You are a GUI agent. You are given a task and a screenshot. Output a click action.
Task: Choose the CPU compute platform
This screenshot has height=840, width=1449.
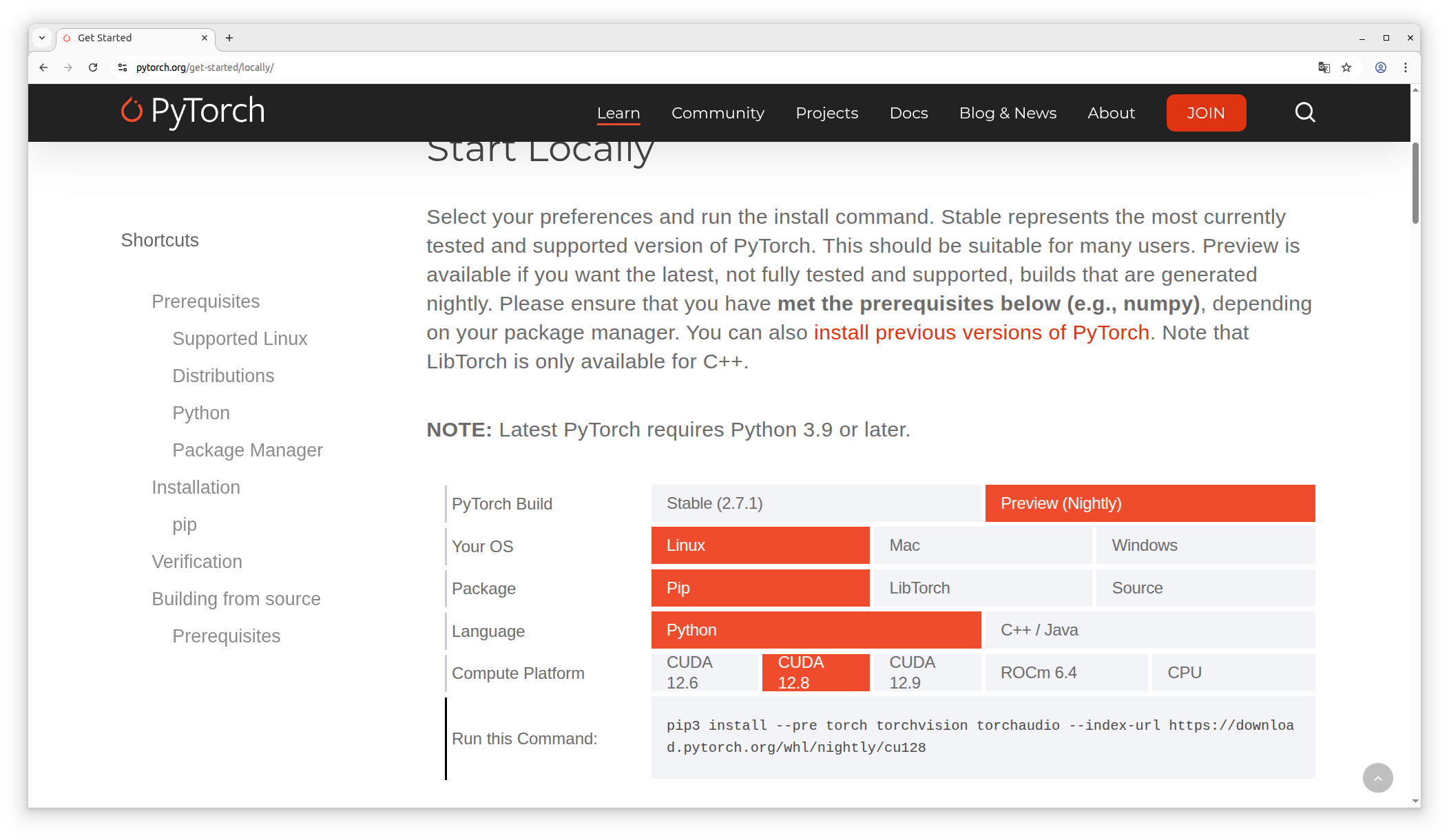point(1233,673)
